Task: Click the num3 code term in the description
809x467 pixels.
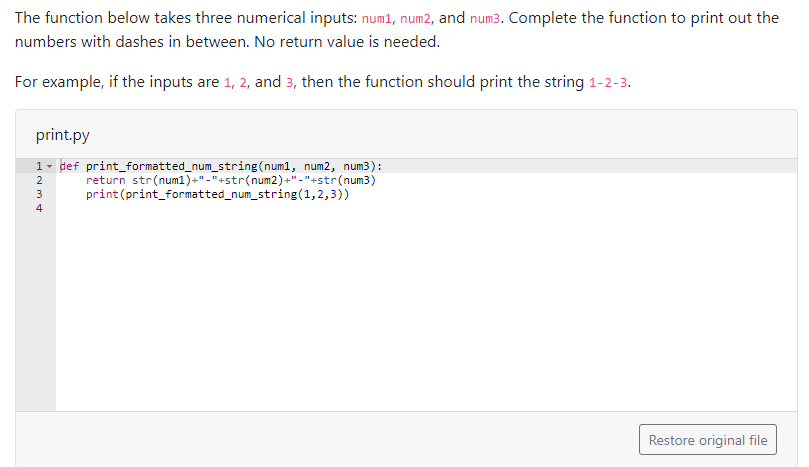Action: tap(484, 19)
